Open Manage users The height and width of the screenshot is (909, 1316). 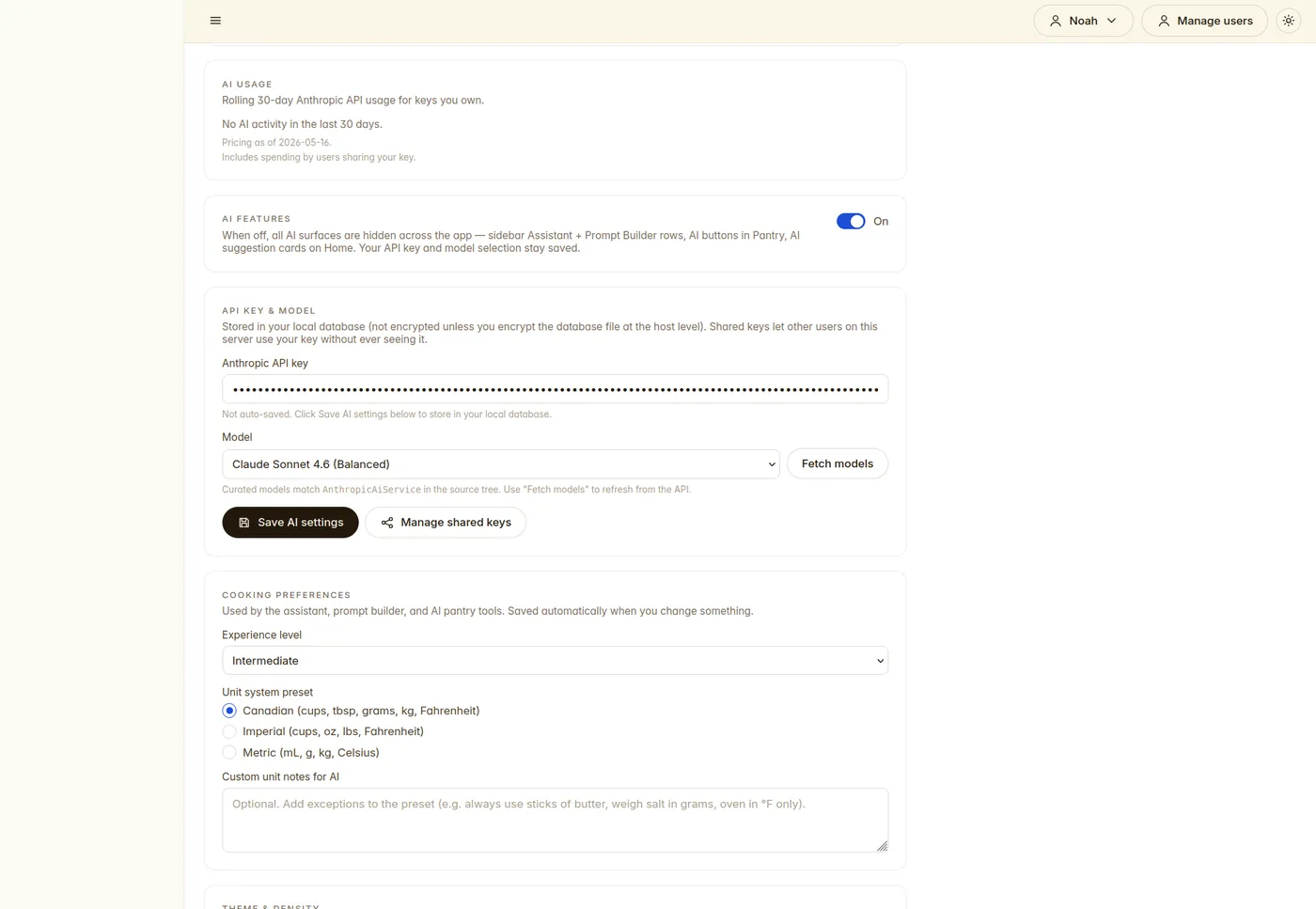tap(1204, 21)
